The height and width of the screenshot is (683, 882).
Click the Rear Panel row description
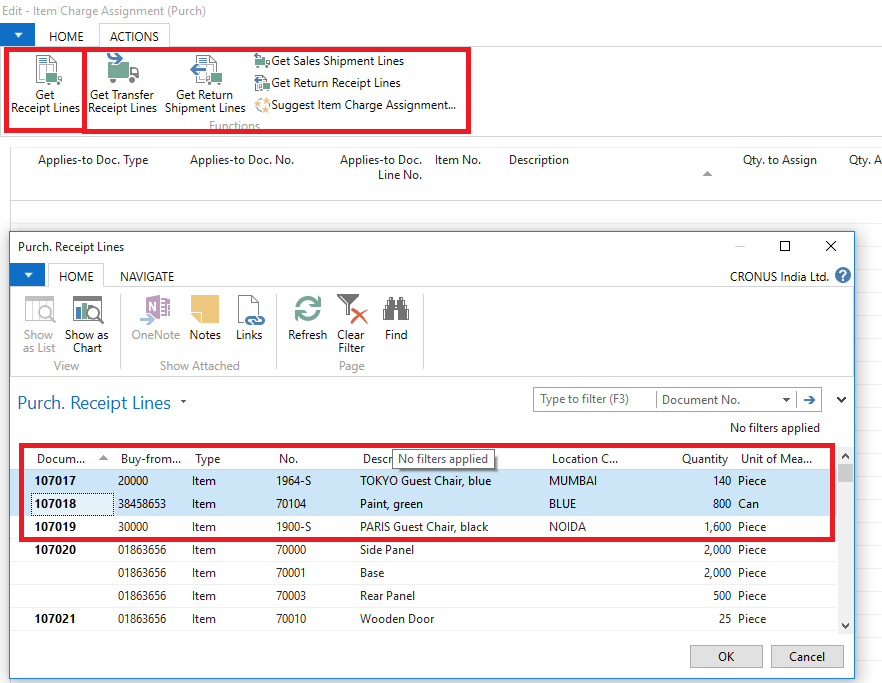coord(388,596)
